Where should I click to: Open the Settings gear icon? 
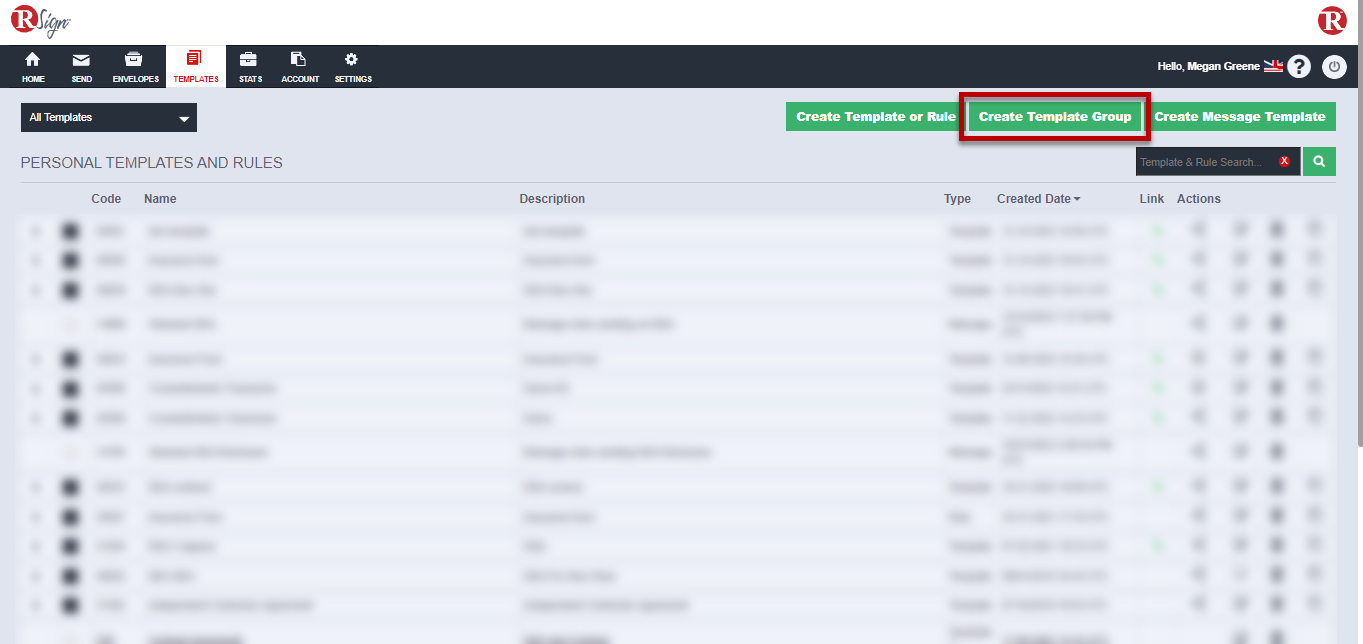tap(352, 66)
